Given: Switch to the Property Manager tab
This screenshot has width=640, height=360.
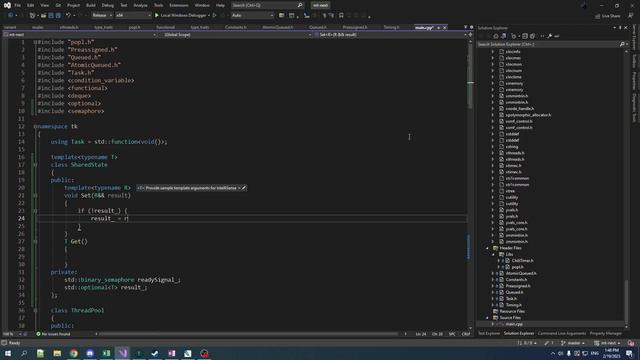Looking at the screenshot, I should [606, 333].
